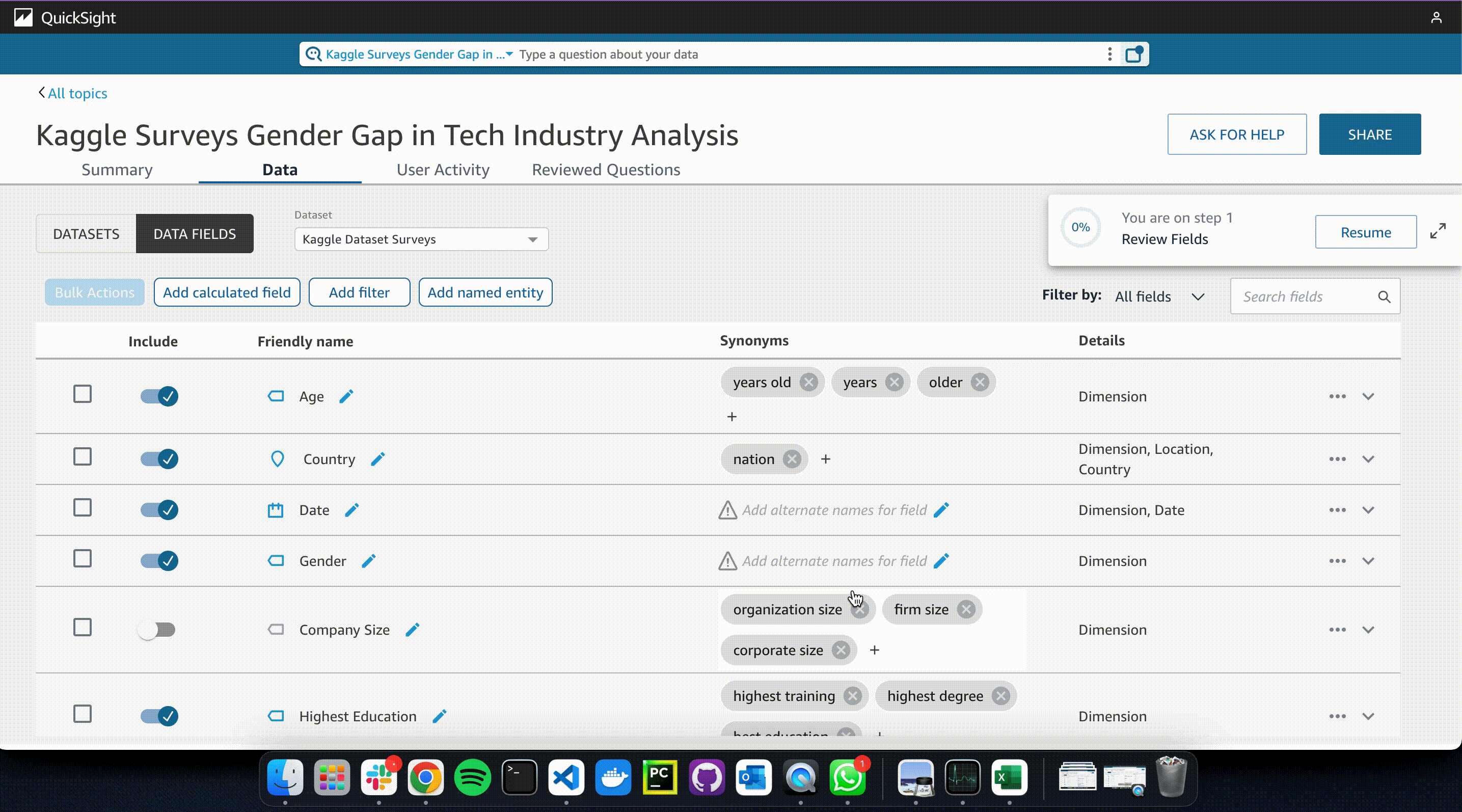Add a synonym to the Age field
The image size is (1462, 812).
[x=732, y=417]
